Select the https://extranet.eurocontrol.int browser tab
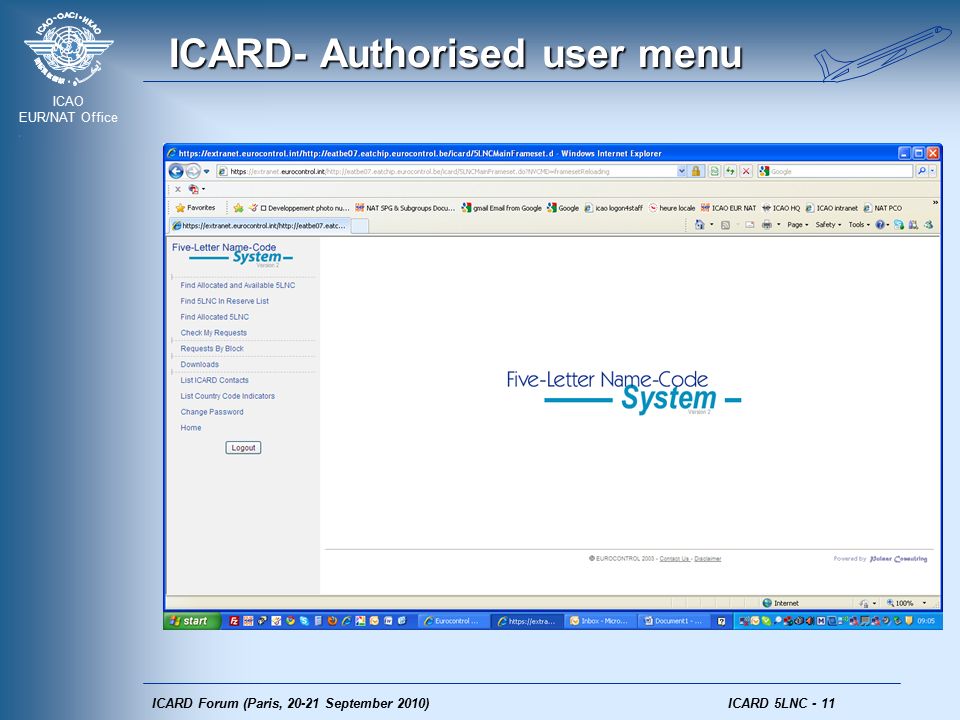Image resolution: width=960 pixels, height=720 pixels. [260, 226]
